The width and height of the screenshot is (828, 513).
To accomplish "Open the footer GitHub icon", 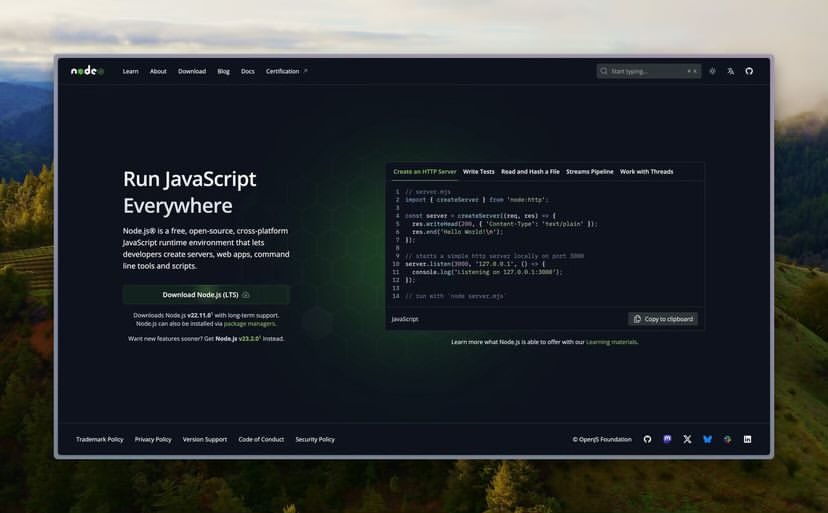I will click(x=647, y=440).
